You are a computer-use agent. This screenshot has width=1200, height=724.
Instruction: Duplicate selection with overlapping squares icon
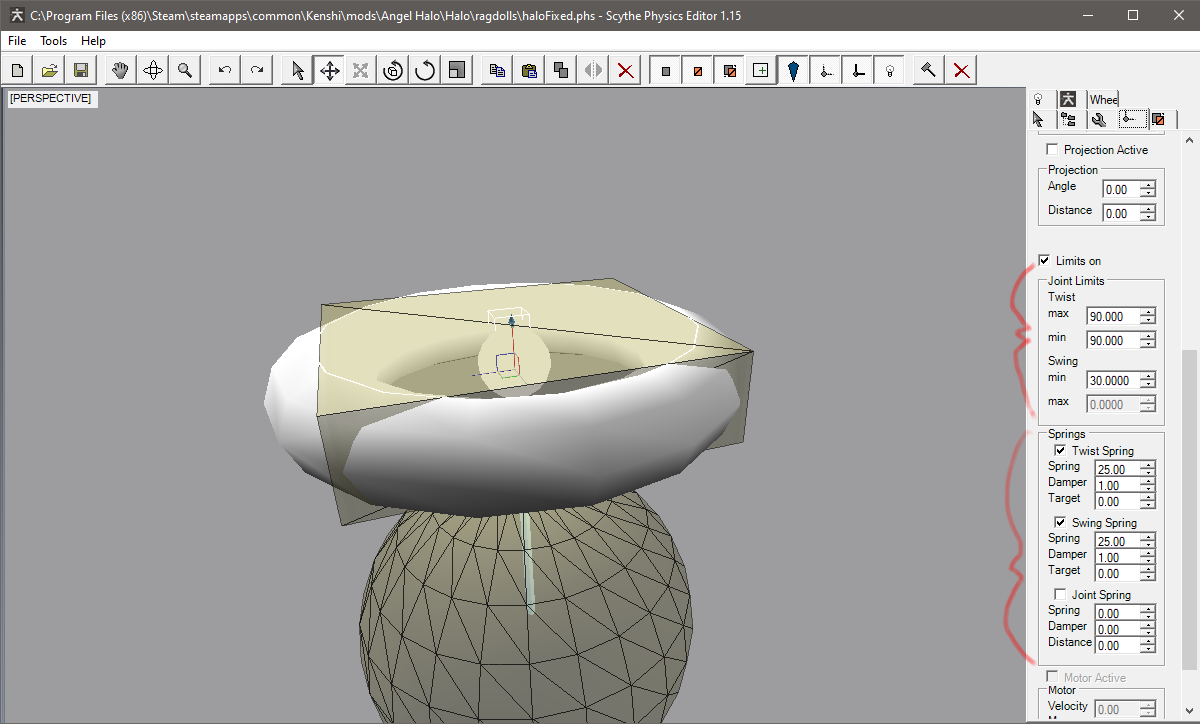[561, 70]
